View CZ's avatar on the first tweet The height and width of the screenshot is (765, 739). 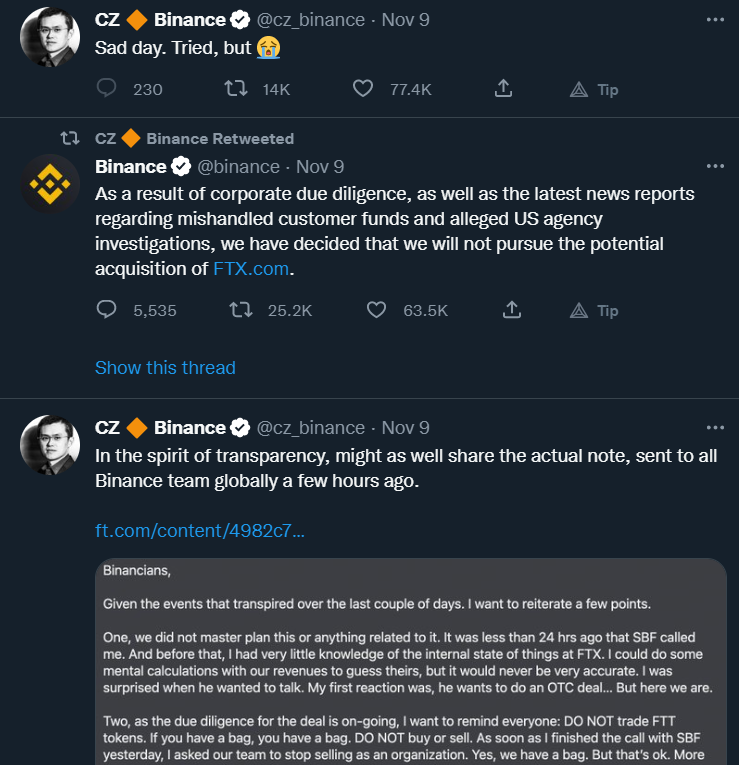pos(50,37)
